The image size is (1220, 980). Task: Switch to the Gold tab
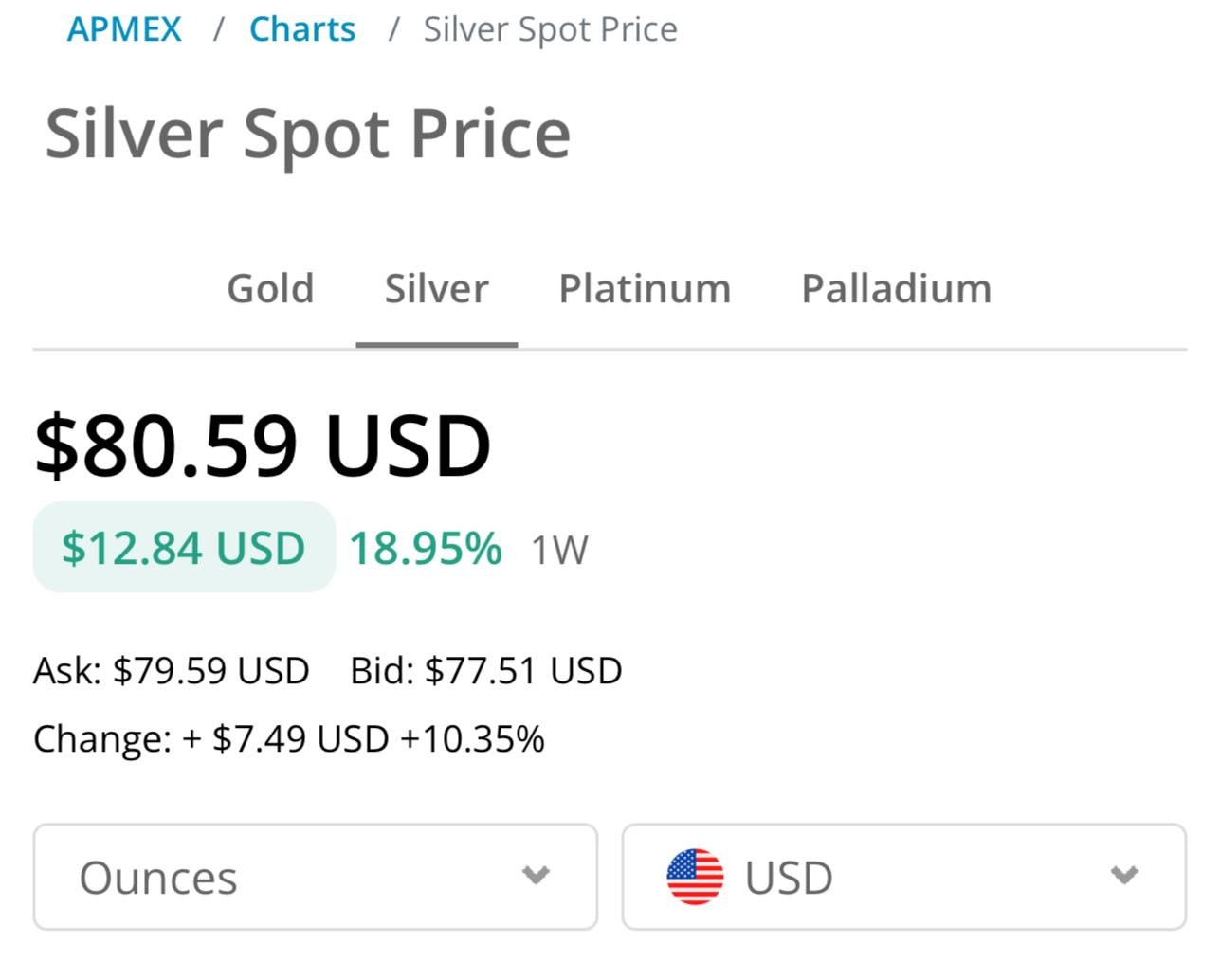(x=270, y=288)
